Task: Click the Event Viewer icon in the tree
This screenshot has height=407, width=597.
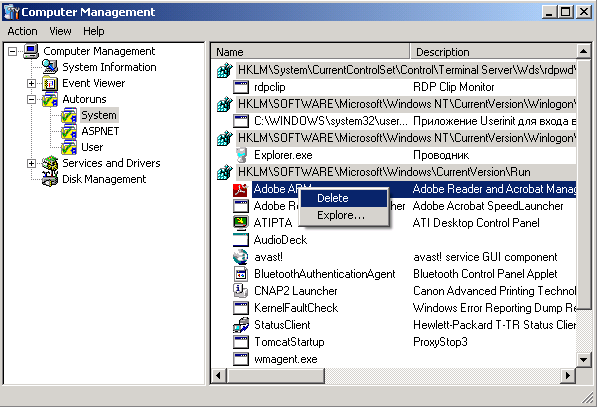Action: click(x=50, y=83)
